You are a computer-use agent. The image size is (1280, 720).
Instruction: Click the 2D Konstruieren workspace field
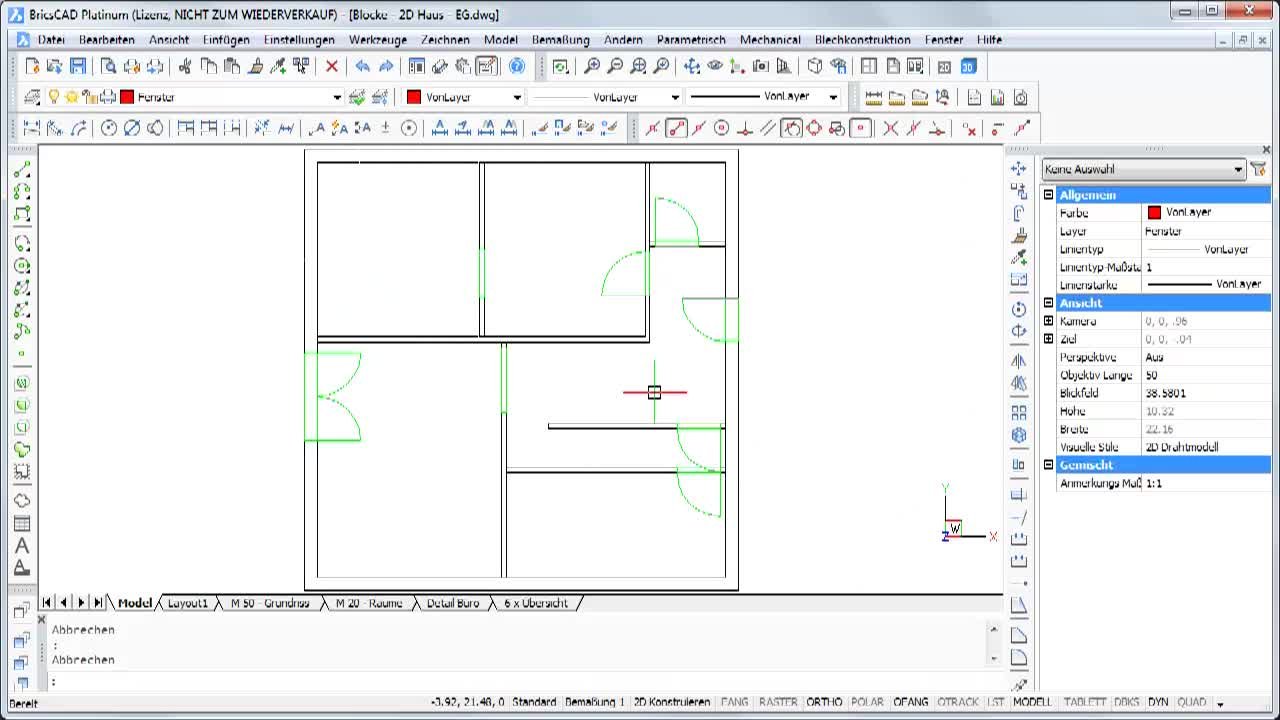[672, 702]
